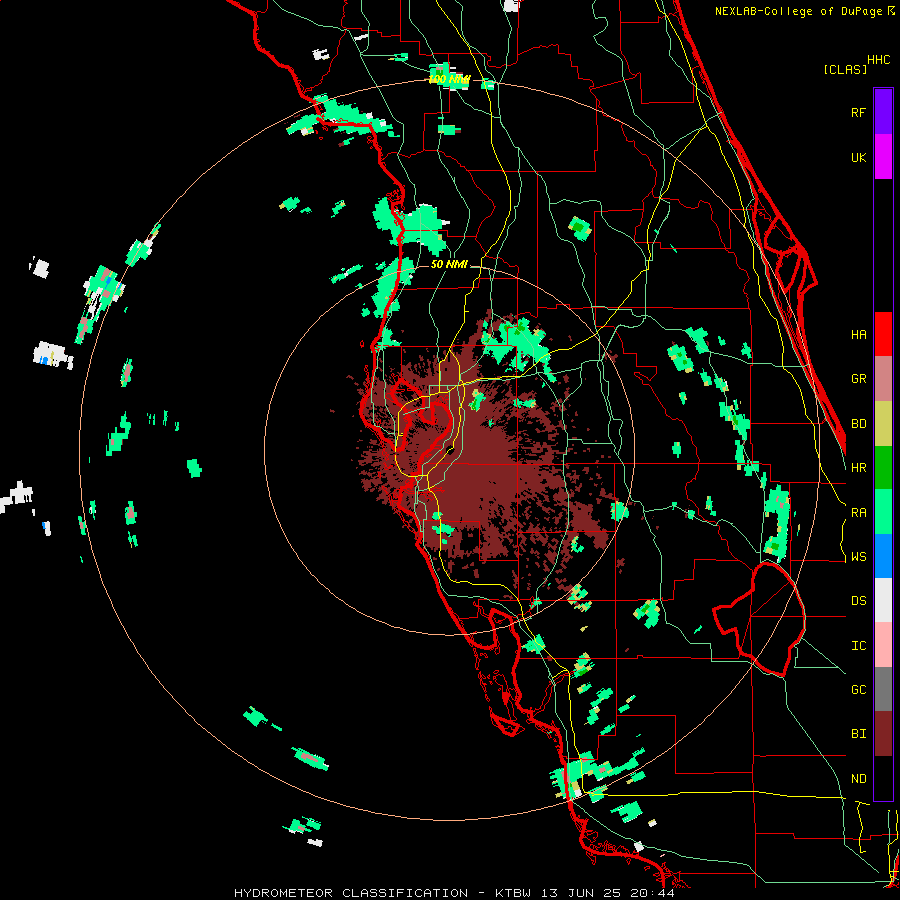900x900 pixels.
Task: Click the HA red legend swatch
Action: [883, 334]
